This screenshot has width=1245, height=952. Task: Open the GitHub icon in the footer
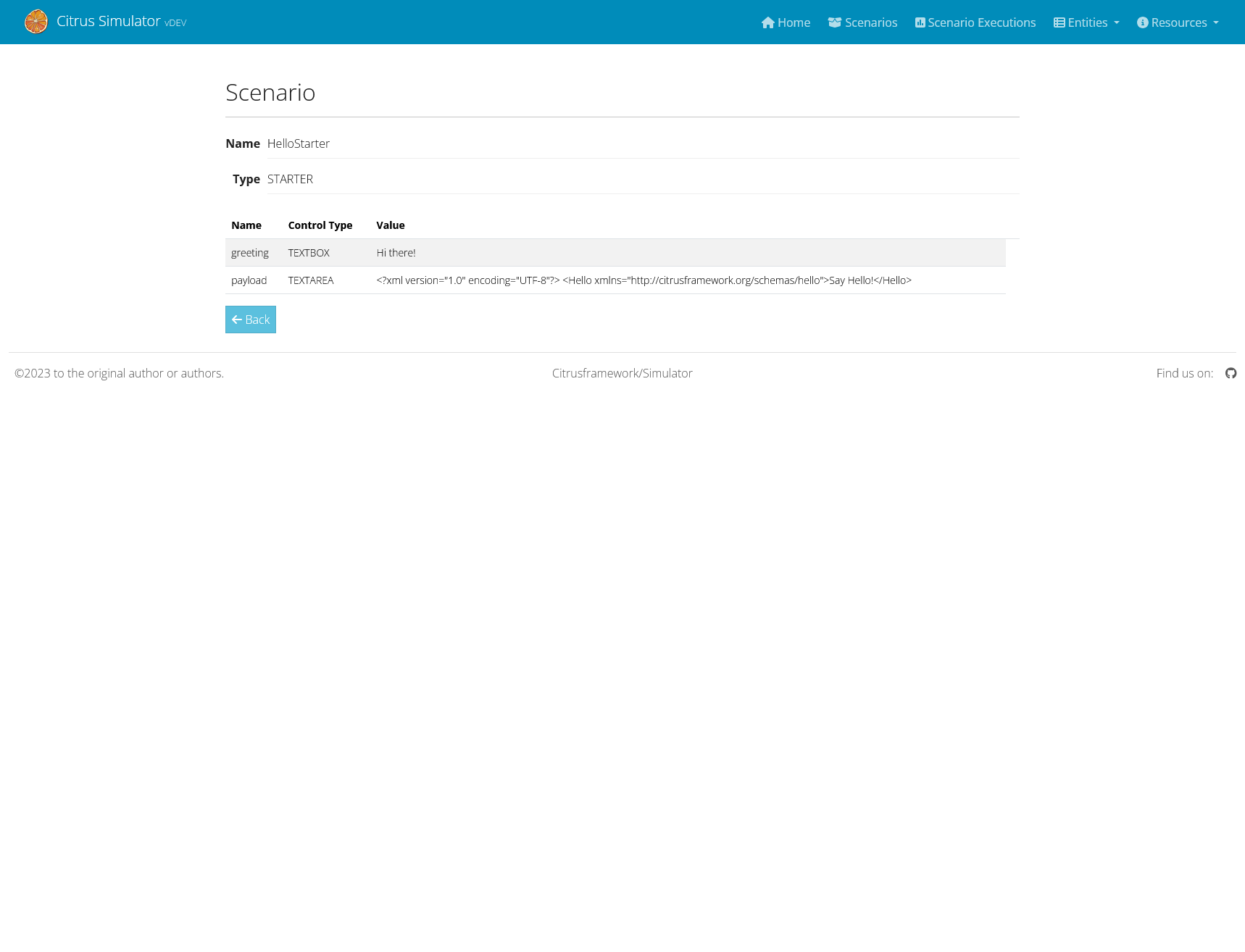coord(1231,373)
